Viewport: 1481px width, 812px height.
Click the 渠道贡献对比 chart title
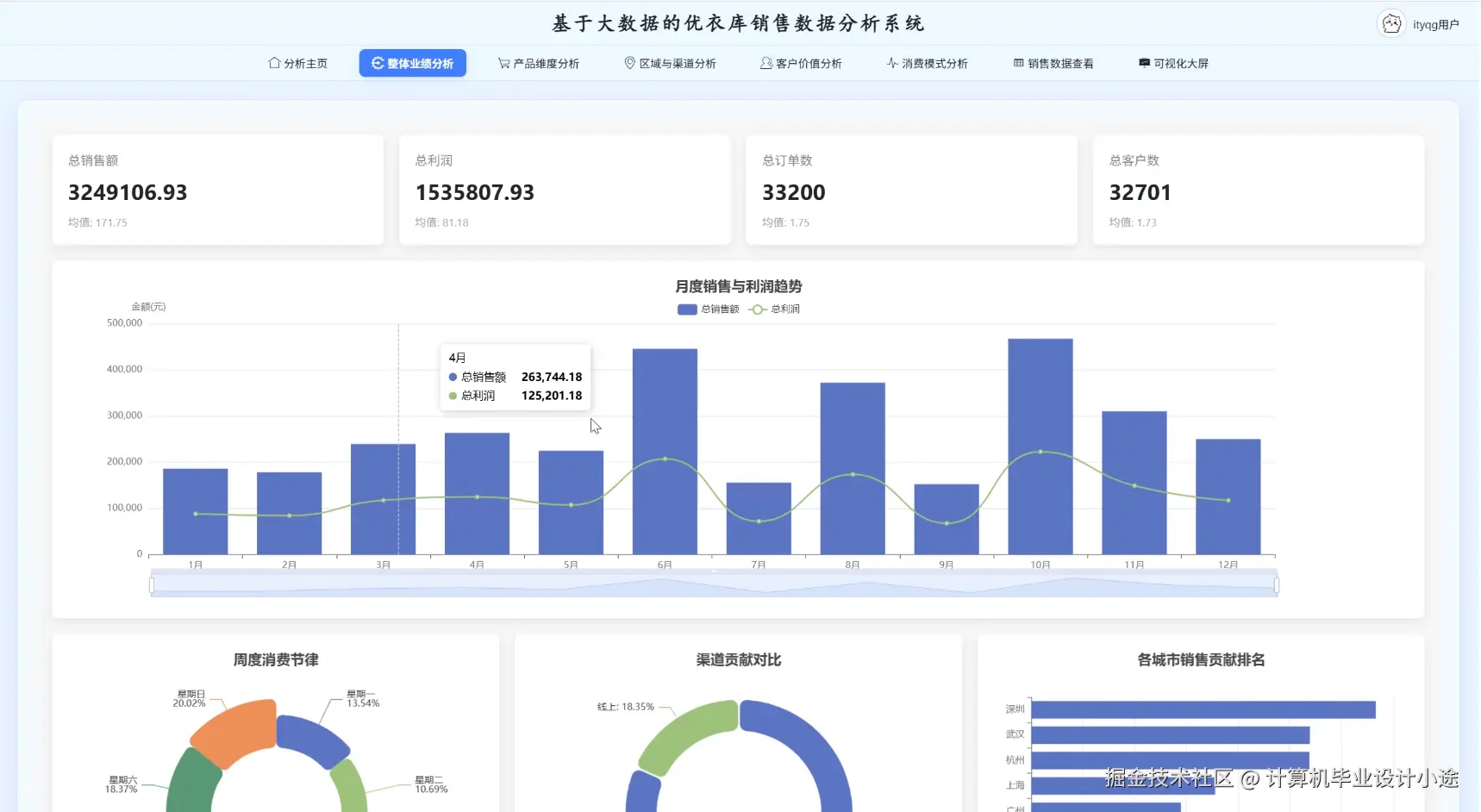(739, 659)
